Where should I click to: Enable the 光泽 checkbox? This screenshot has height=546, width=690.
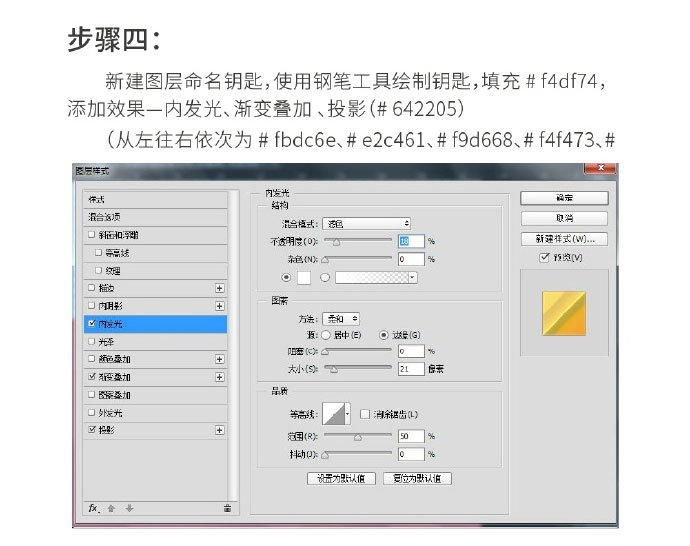(x=92, y=341)
